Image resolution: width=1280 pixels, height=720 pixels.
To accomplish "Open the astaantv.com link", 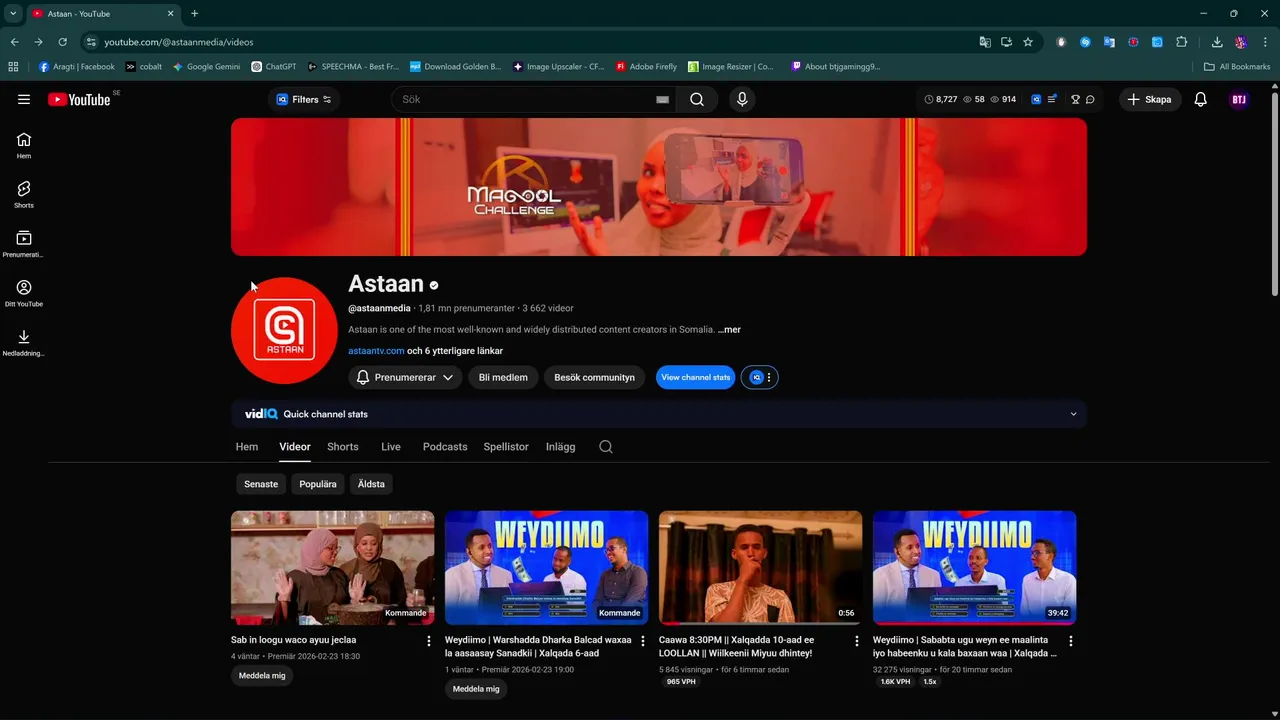I will coord(376,351).
